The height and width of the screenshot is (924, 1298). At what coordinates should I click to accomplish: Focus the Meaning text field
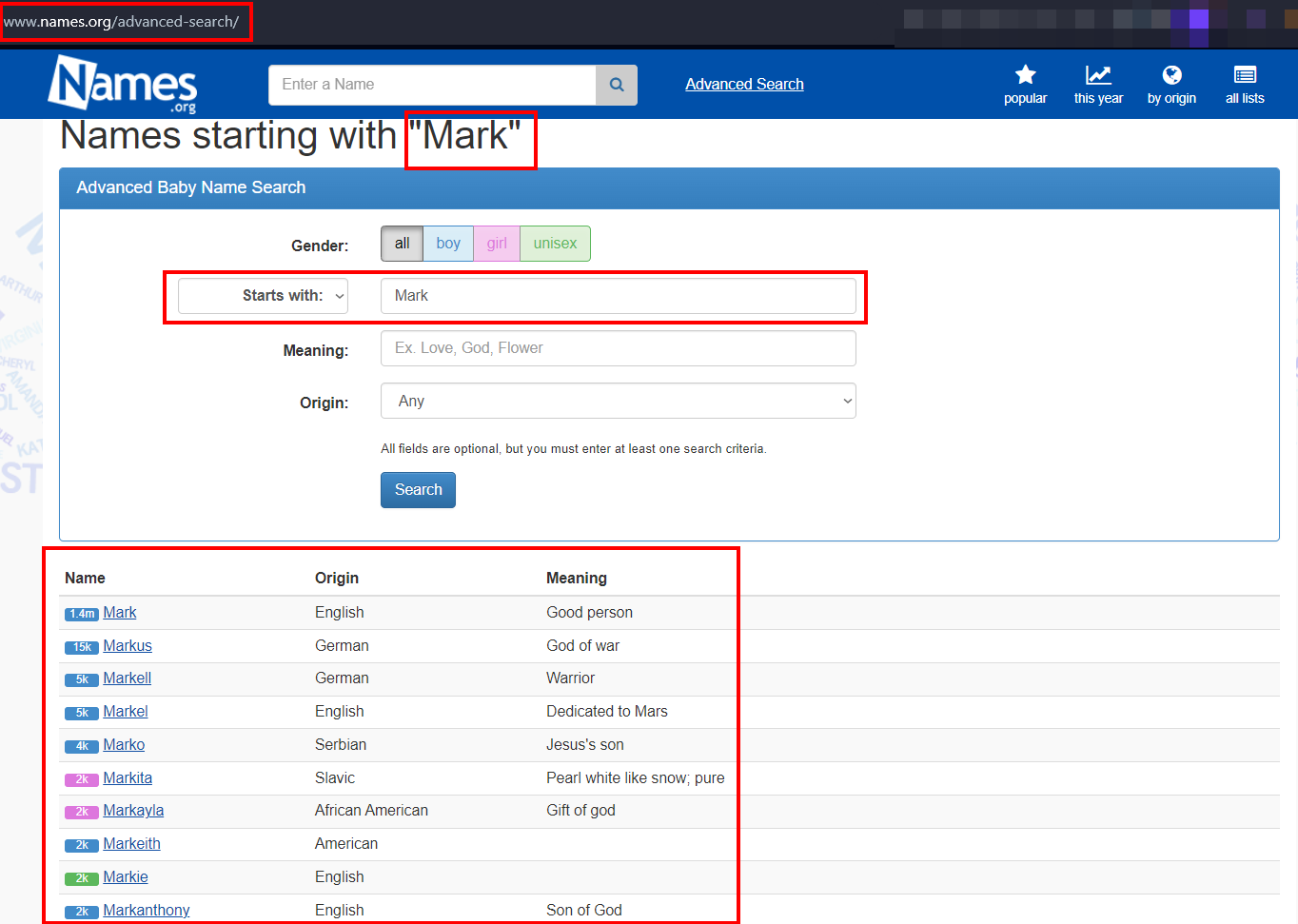(618, 348)
